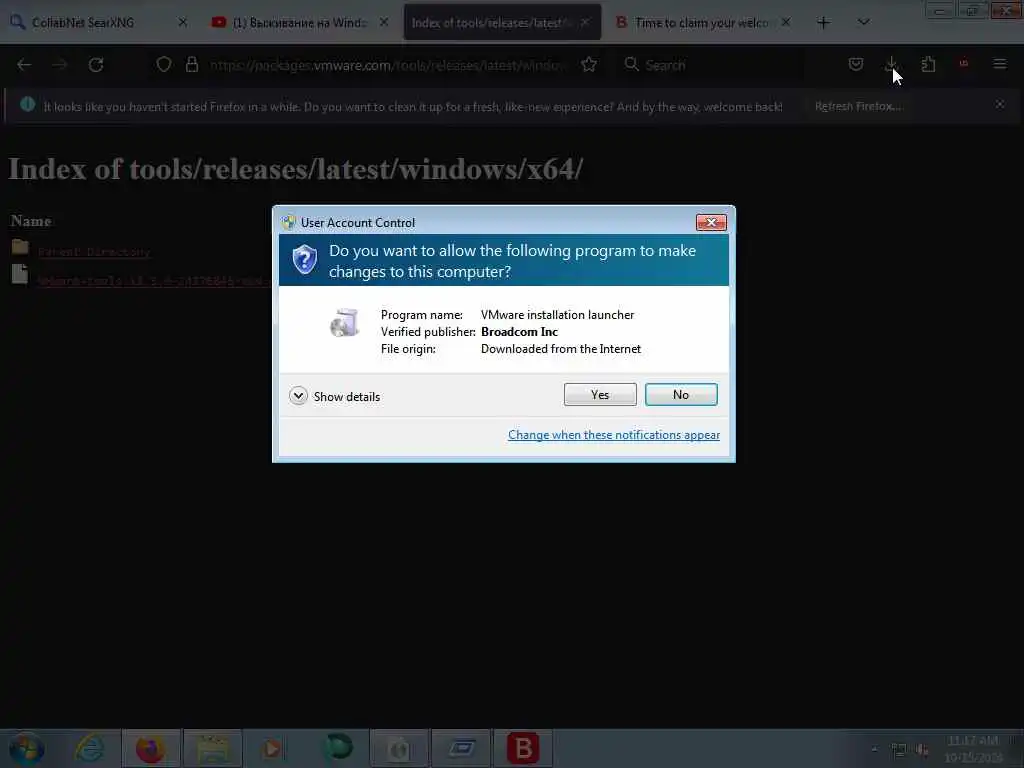
Task: Click the UAC shield question icon
Action: coord(304,259)
